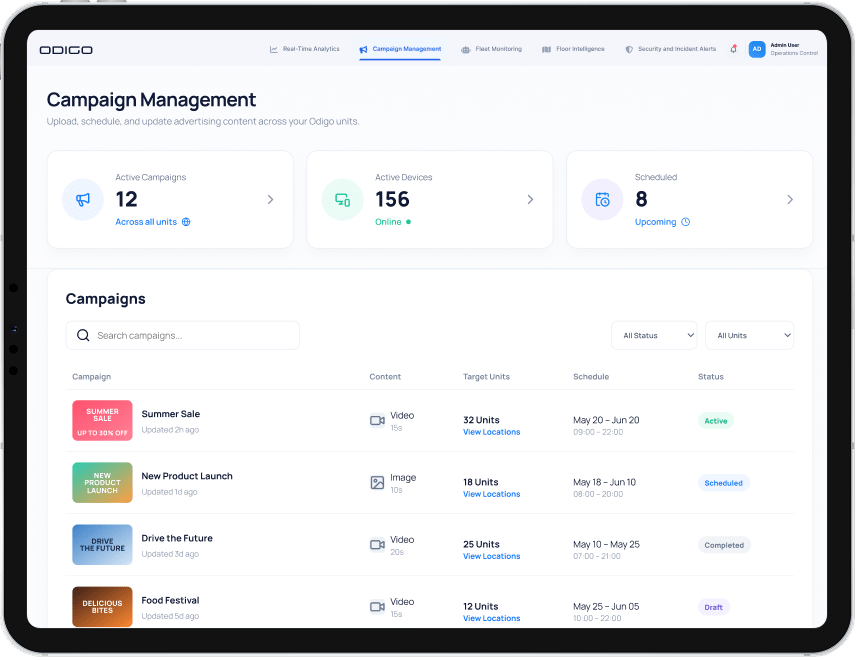Open the Real-Time Analytics tab
858x660 pixels.
[x=305, y=49]
